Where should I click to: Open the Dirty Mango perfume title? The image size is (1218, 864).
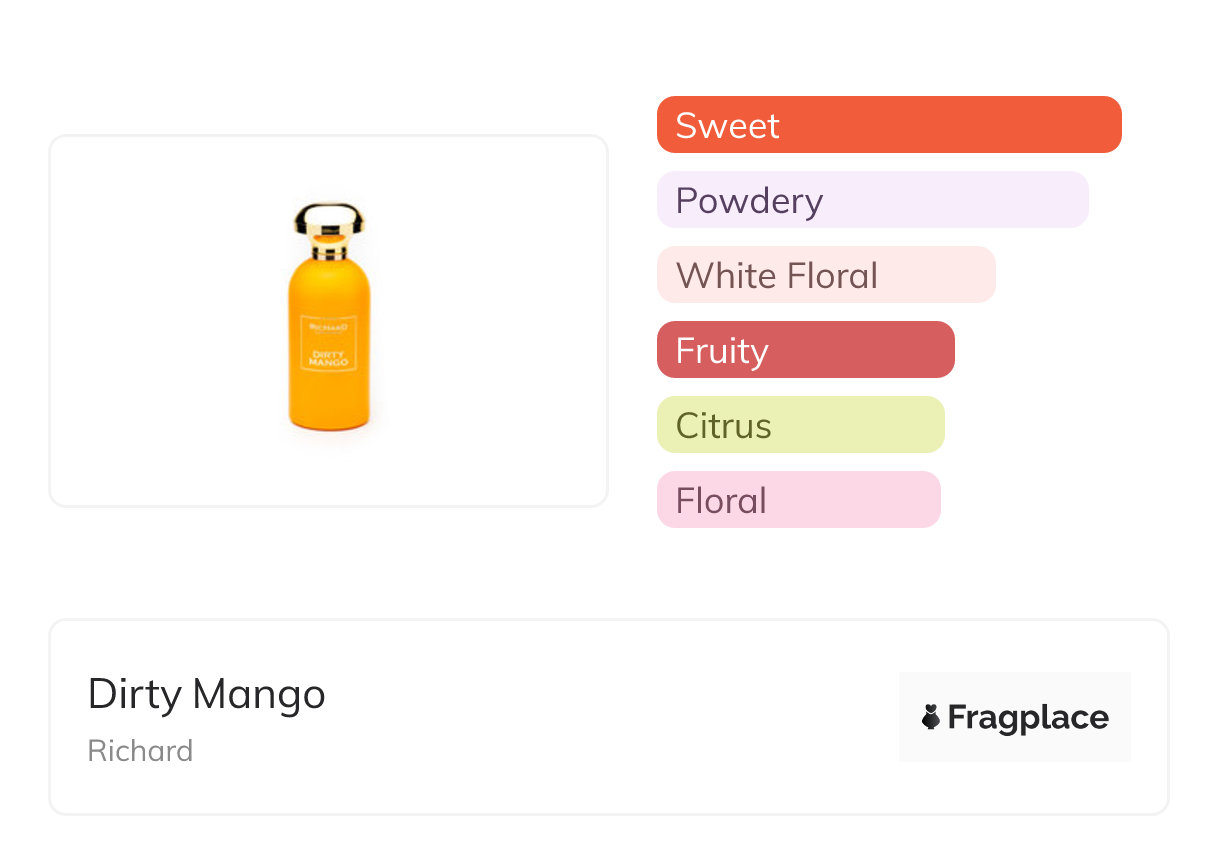click(x=207, y=694)
